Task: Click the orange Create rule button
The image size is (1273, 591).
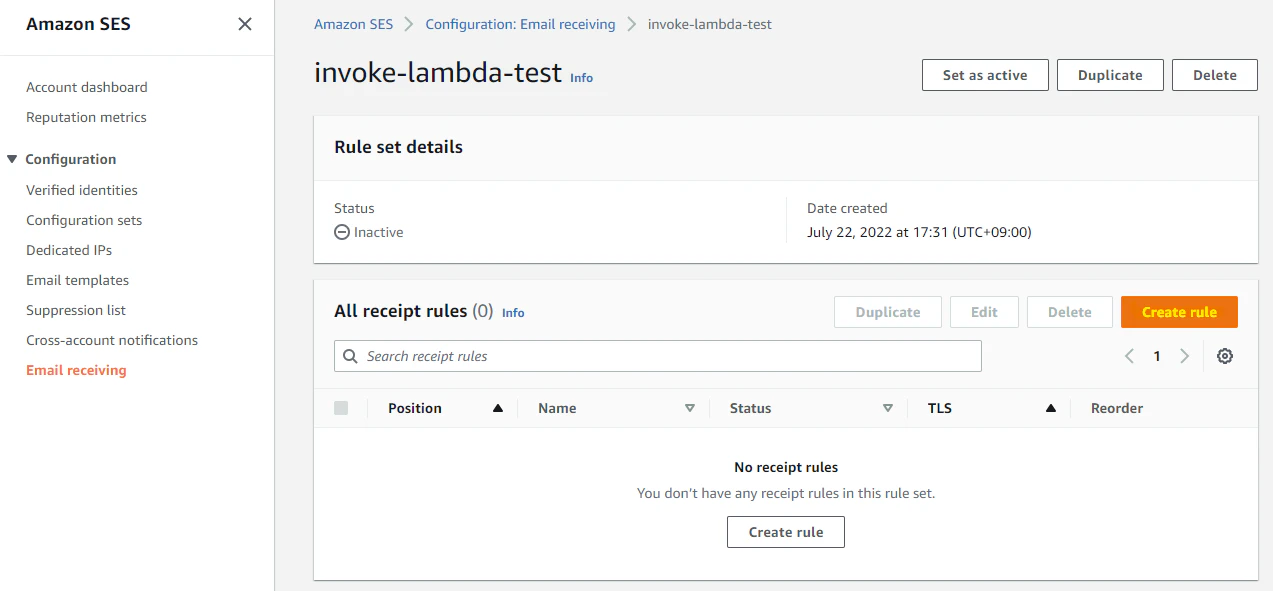Action: [1179, 312]
